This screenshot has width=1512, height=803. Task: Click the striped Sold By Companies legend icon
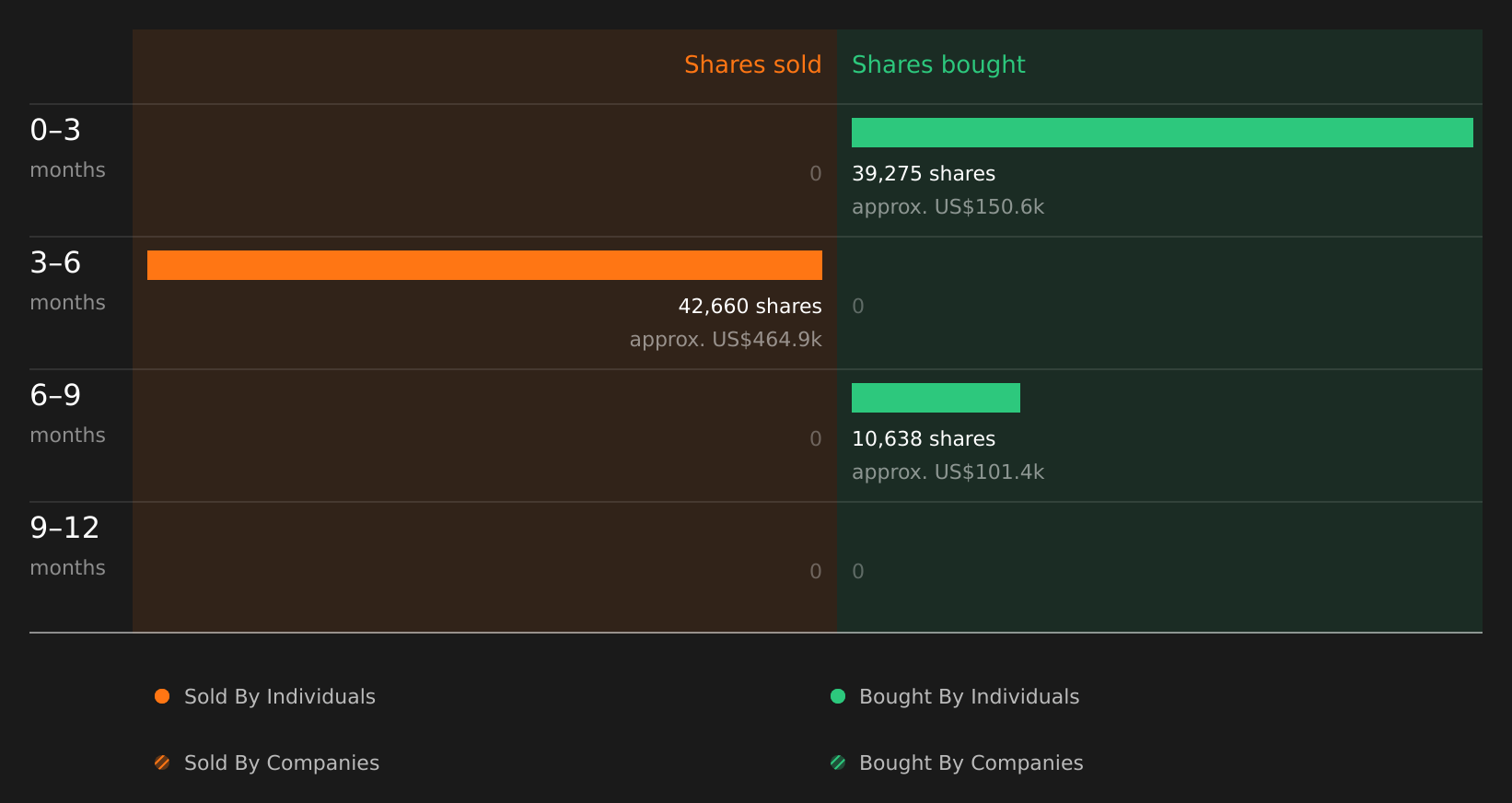tap(162, 762)
